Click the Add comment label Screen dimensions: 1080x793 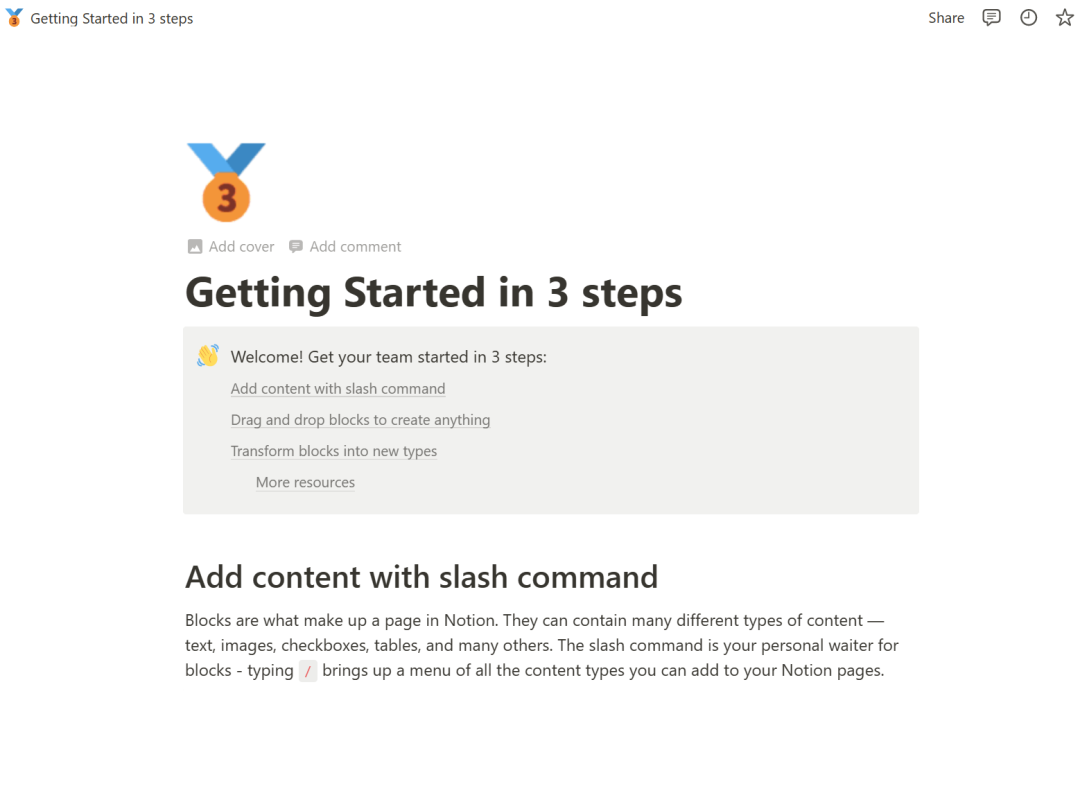[x=355, y=247]
